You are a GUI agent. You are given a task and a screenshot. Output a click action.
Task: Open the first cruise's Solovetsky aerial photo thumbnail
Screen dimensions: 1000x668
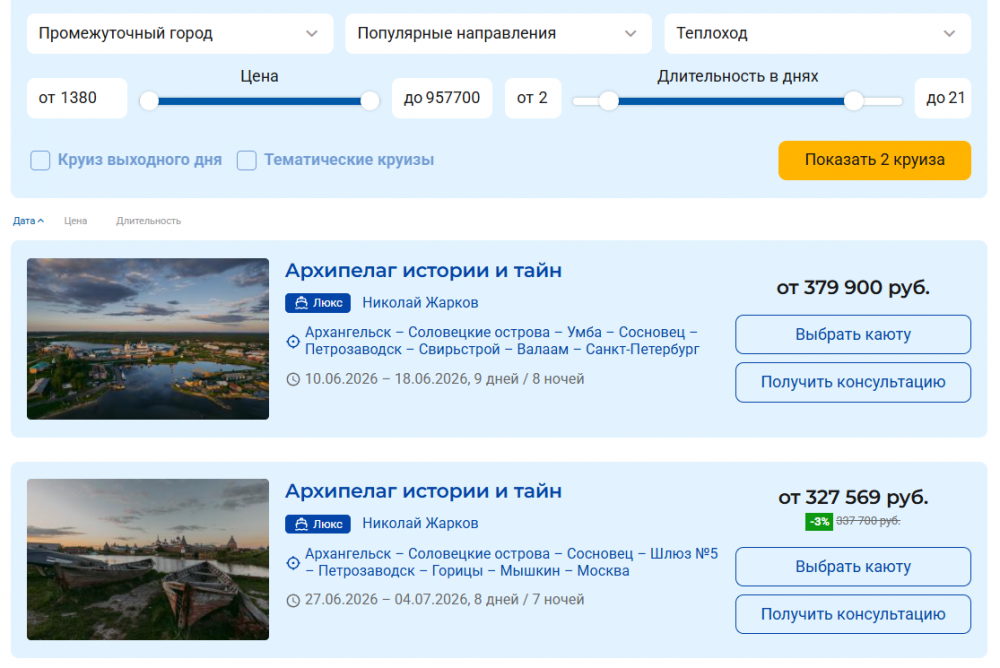pos(148,339)
